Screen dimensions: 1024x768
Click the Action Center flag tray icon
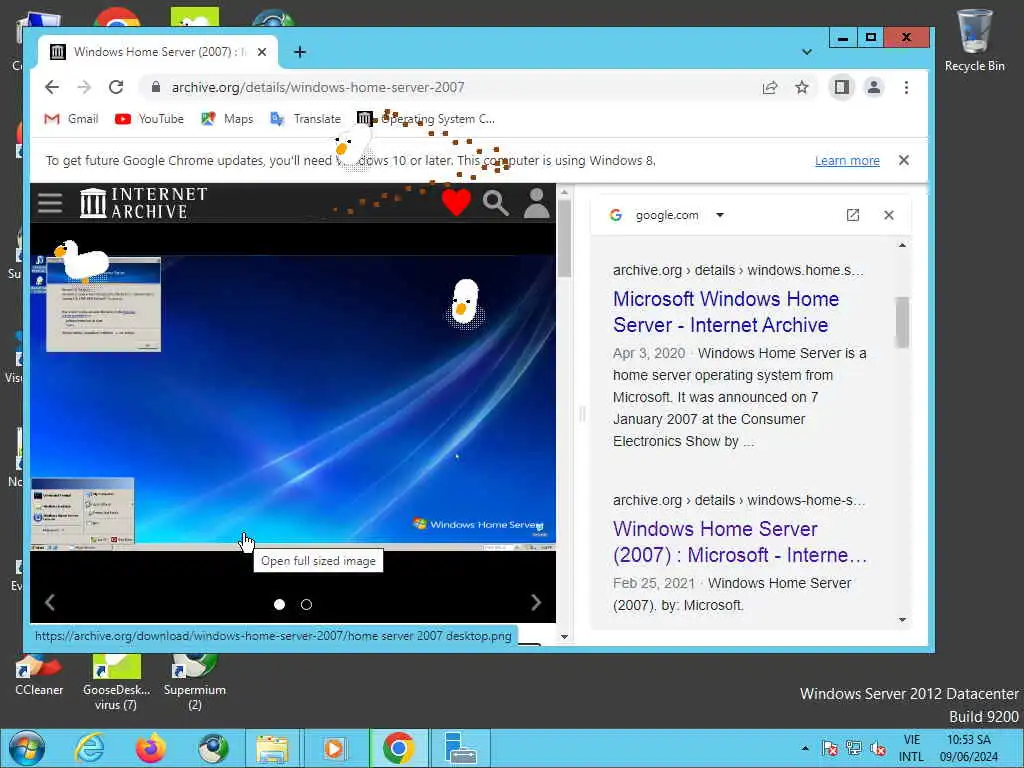coord(829,748)
